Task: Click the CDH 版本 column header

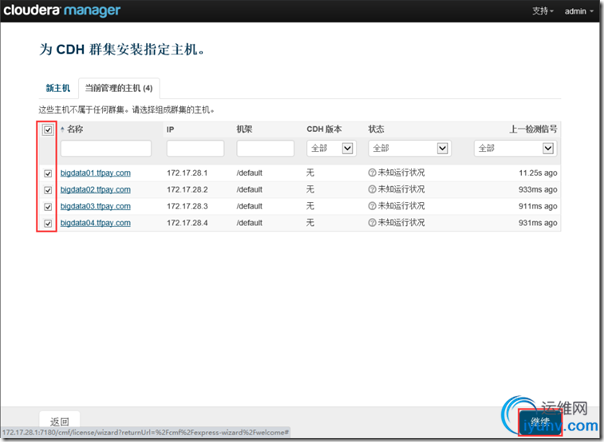Action: point(324,129)
